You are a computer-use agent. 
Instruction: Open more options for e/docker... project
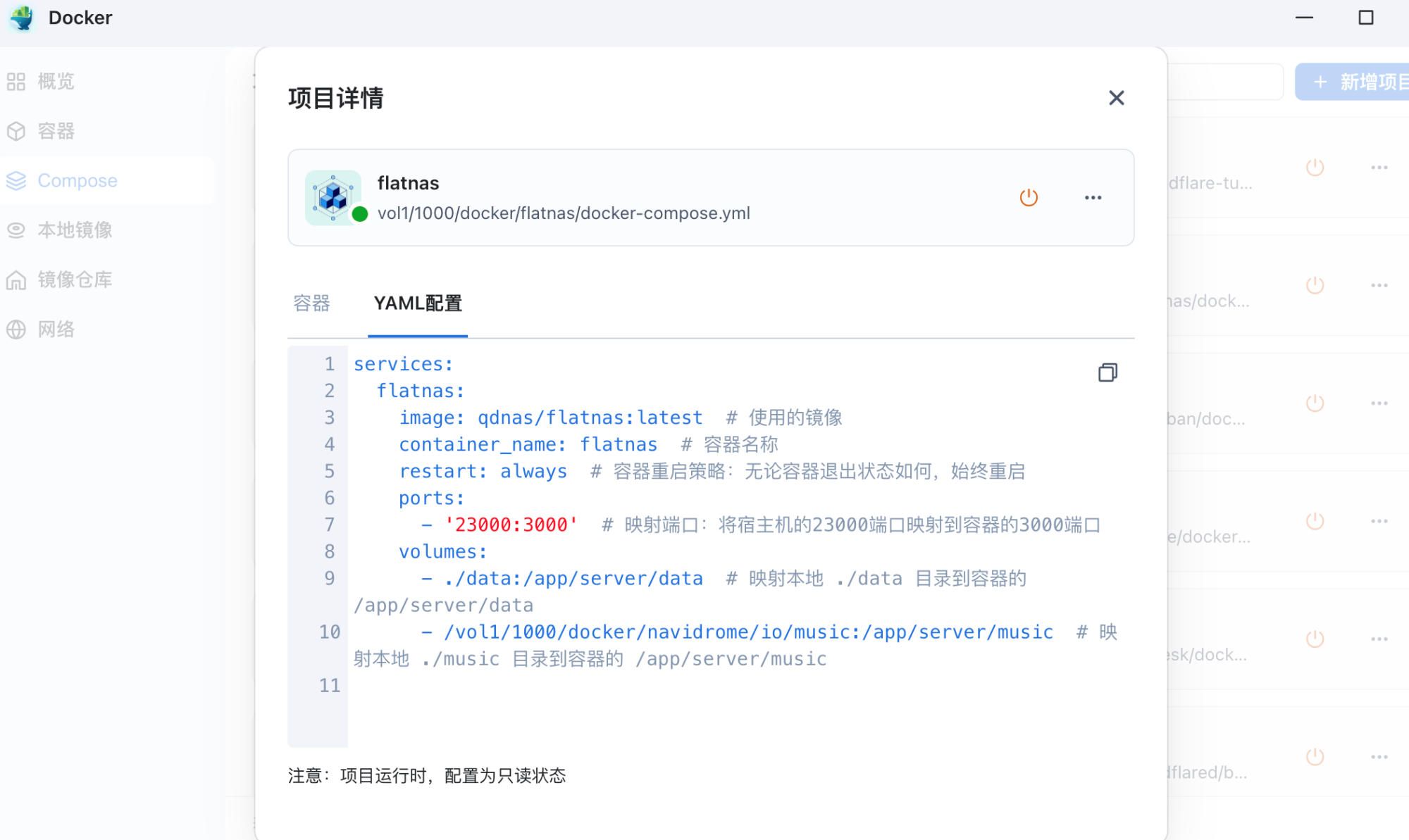click(1379, 521)
